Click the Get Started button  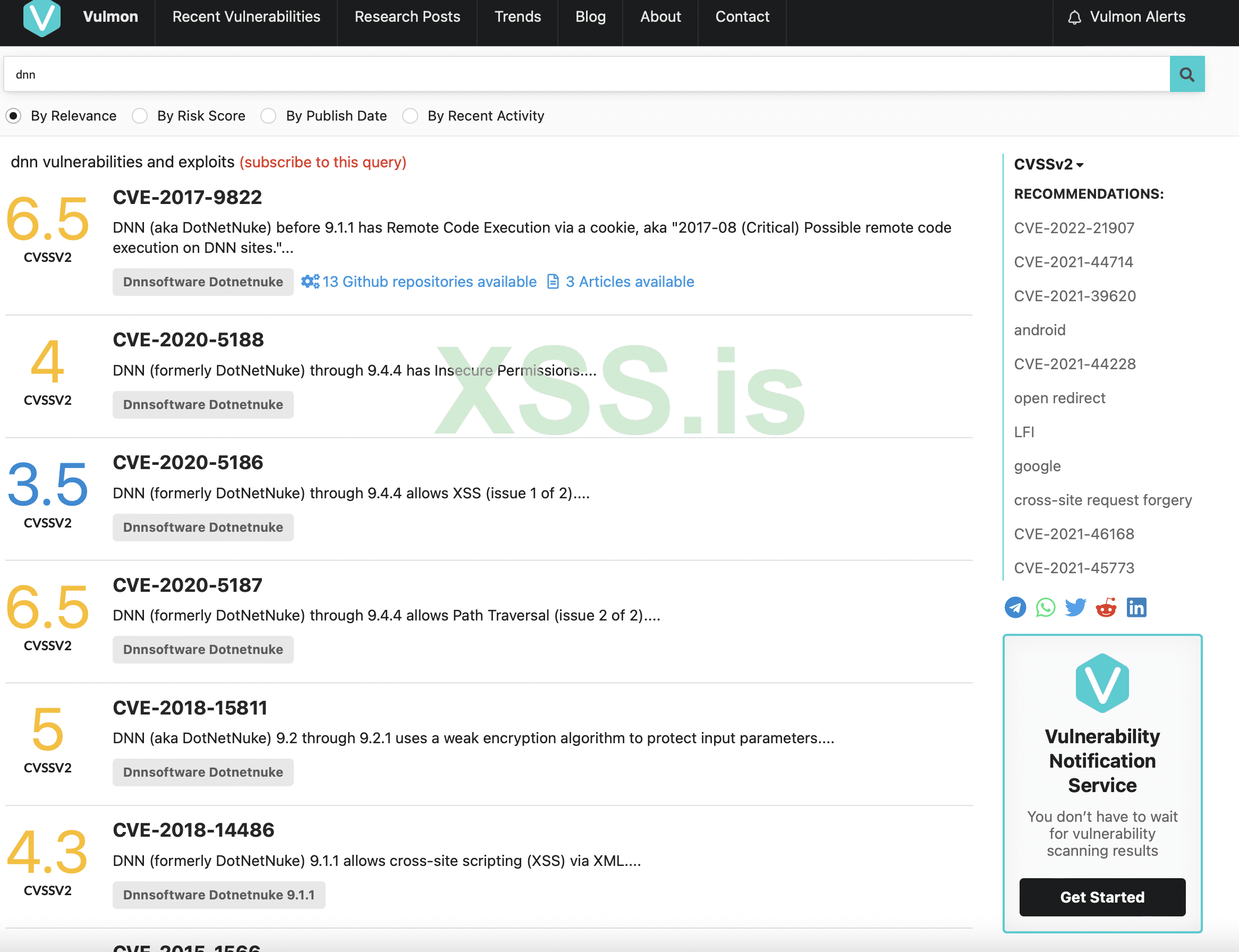point(1102,896)
